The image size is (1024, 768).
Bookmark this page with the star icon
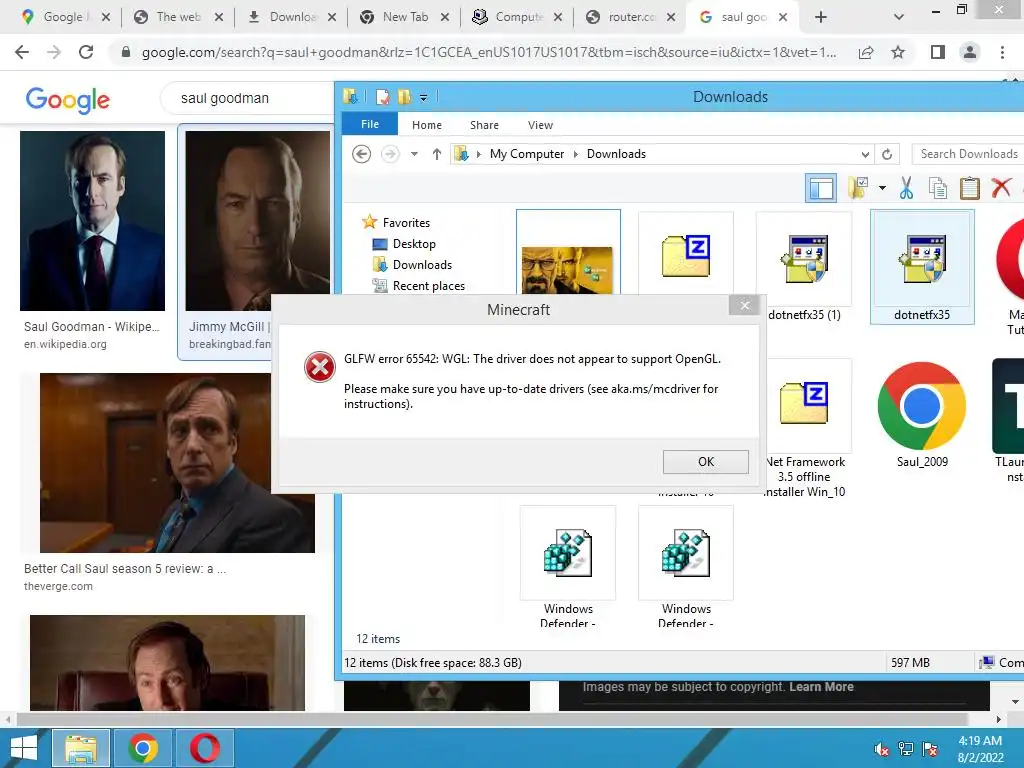coord(898,52)
